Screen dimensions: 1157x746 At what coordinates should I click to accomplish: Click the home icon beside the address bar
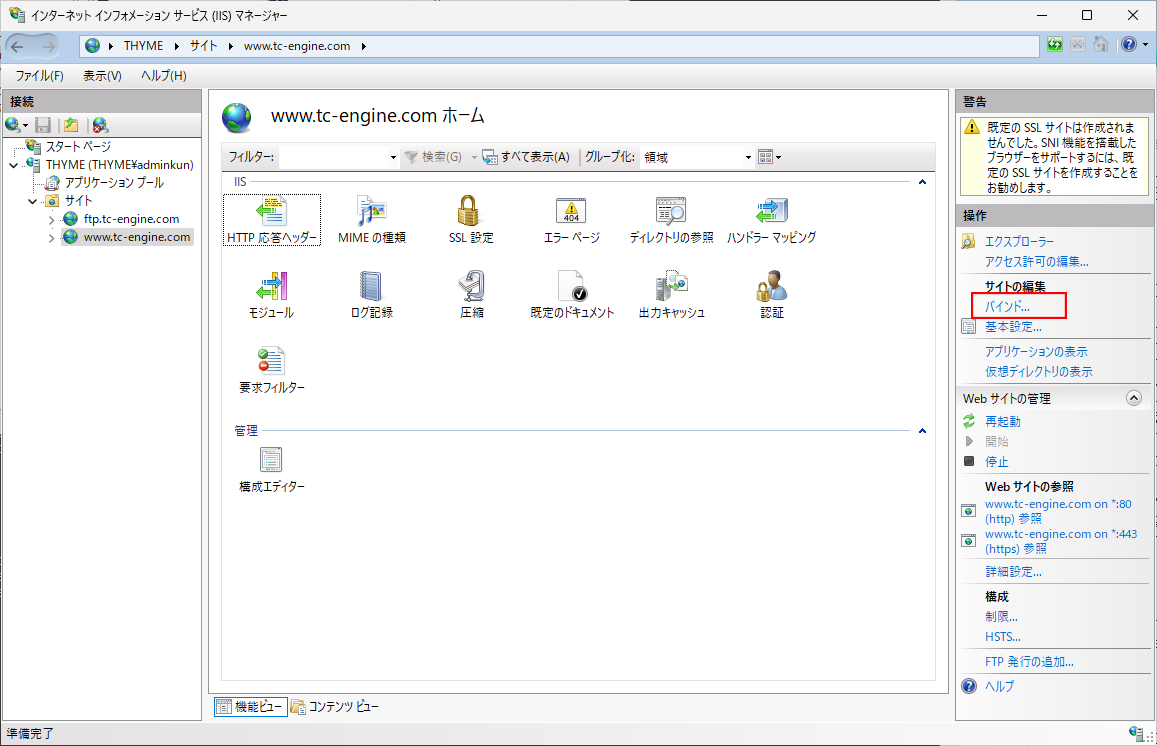pyautogui.click(x=1101, y=45)
